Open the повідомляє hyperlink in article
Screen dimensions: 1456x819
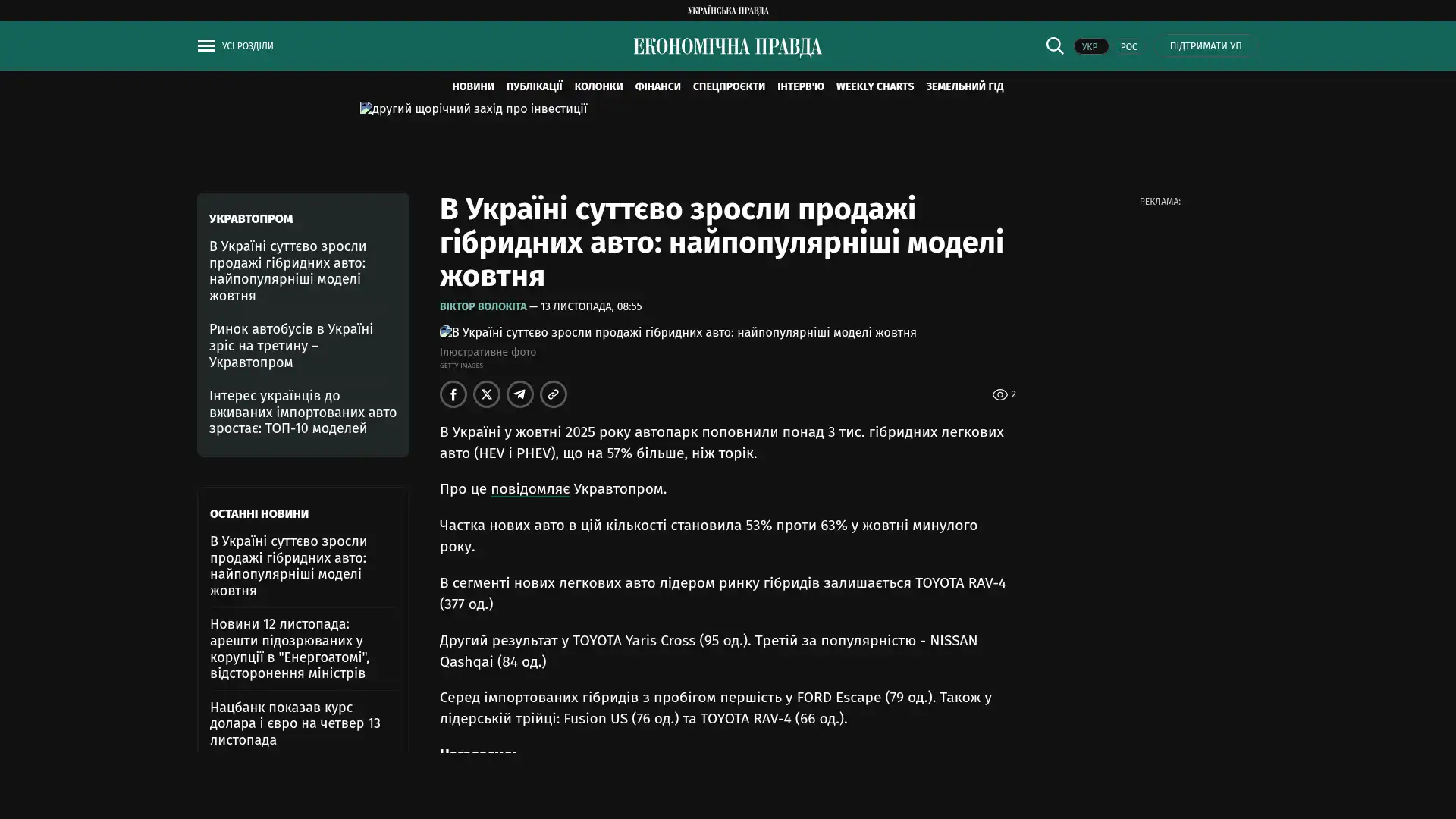[529, 489]
